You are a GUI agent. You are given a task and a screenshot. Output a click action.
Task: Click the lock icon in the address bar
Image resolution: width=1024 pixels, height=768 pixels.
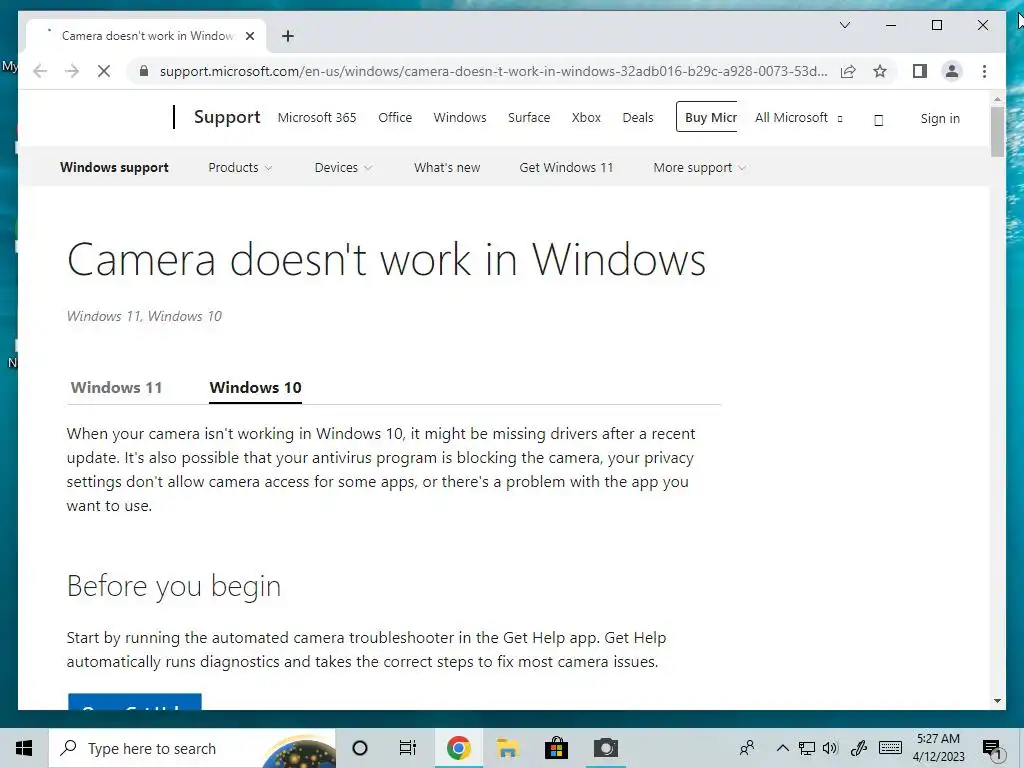144,71
